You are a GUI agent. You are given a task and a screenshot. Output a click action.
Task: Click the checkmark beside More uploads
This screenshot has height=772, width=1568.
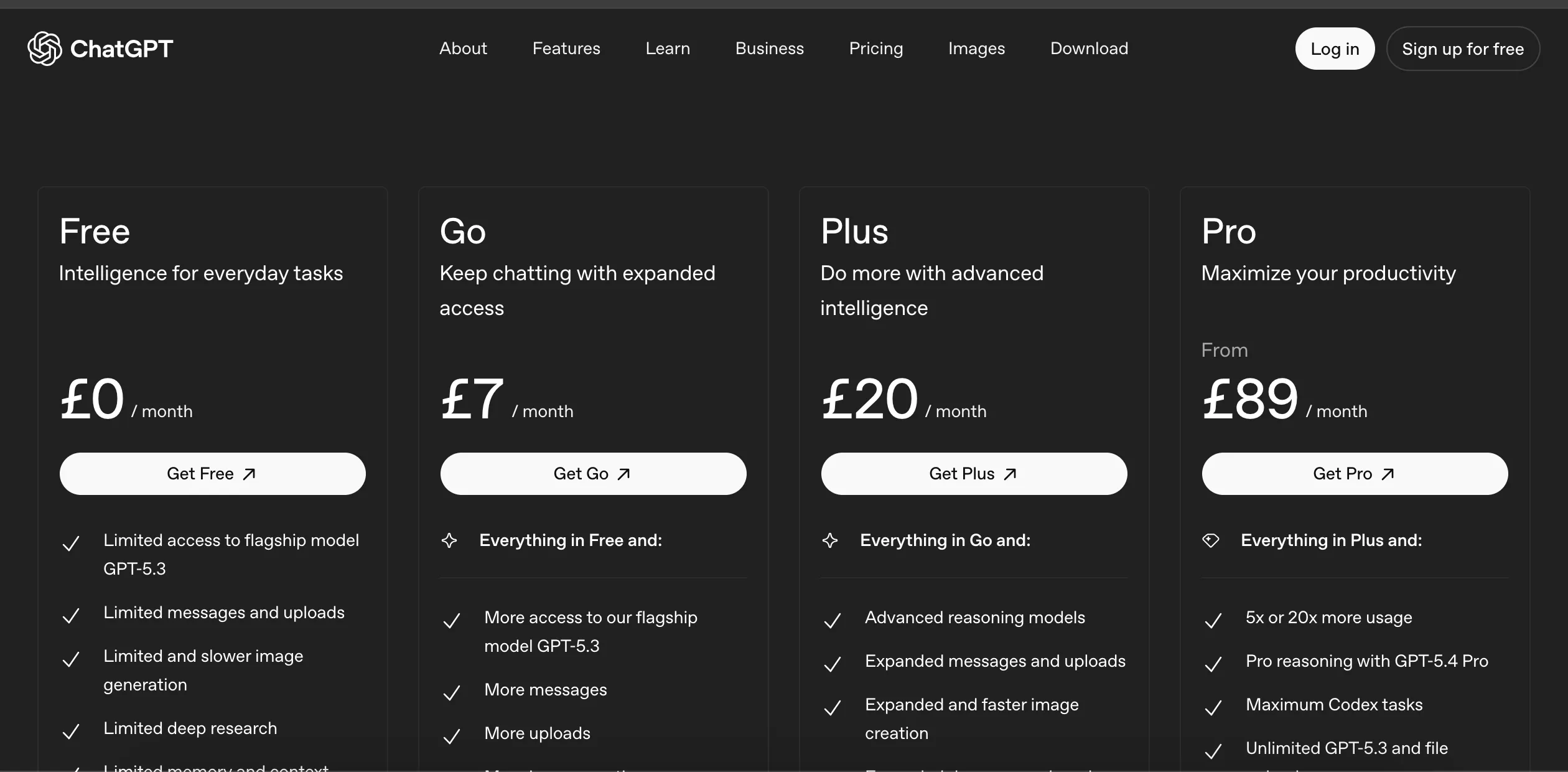[x=452, y=737]
